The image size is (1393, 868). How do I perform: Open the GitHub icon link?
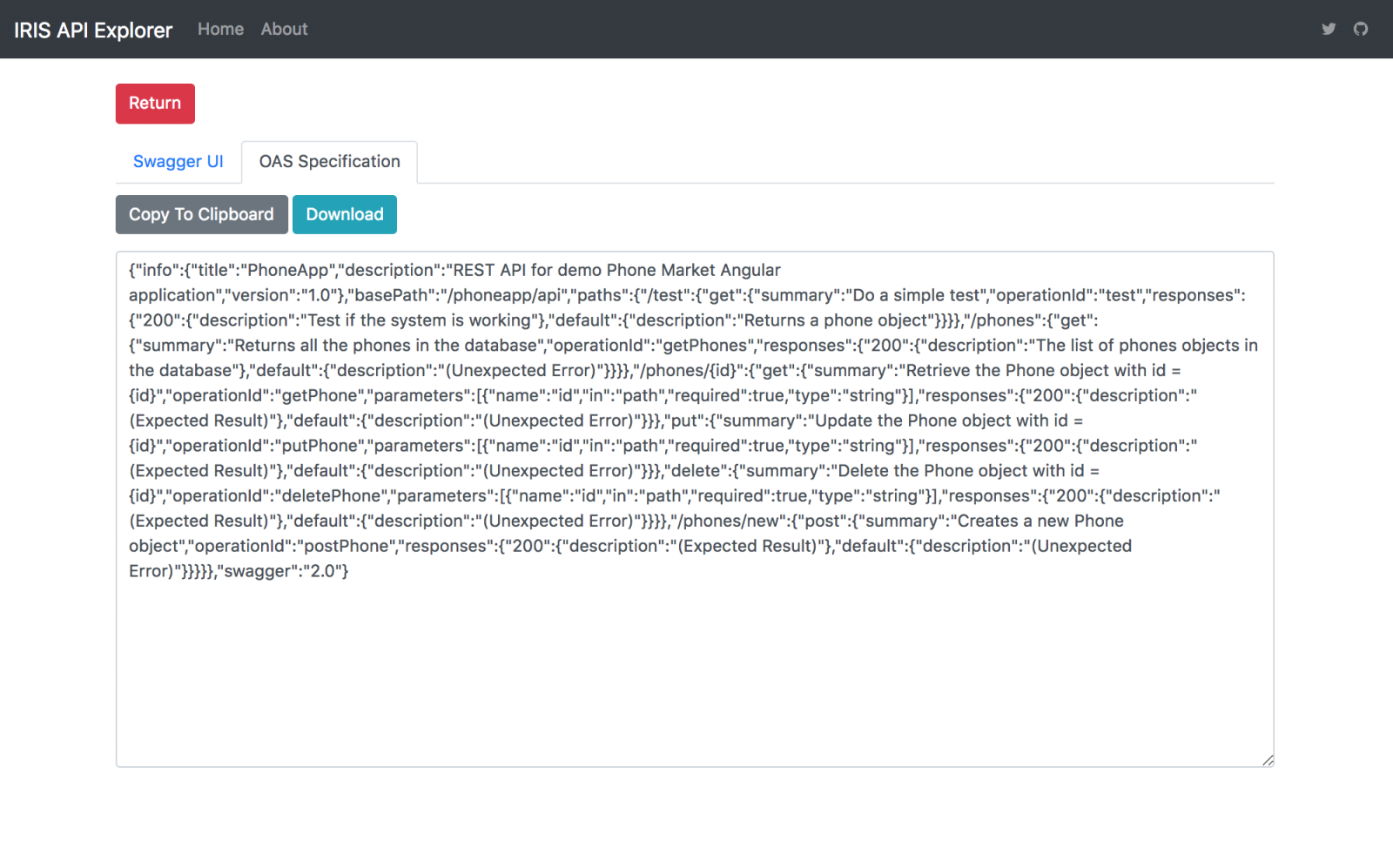pyautogui.click(x=1360, y=29)
